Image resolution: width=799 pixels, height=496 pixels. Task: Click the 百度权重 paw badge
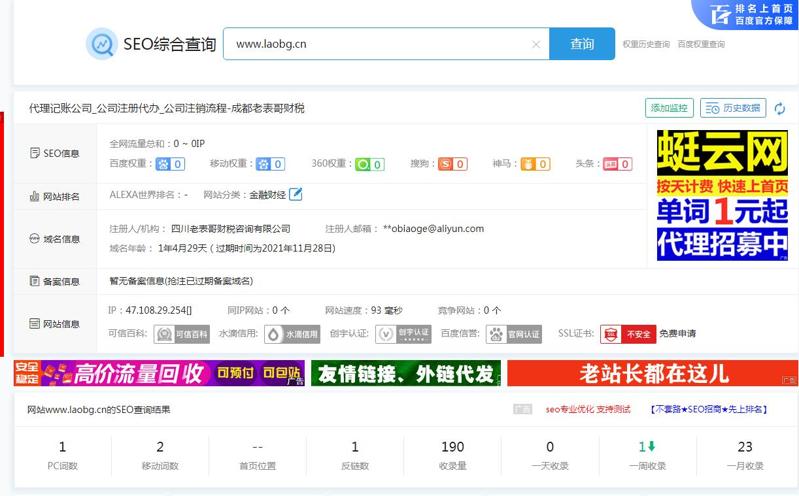(170, 164)
